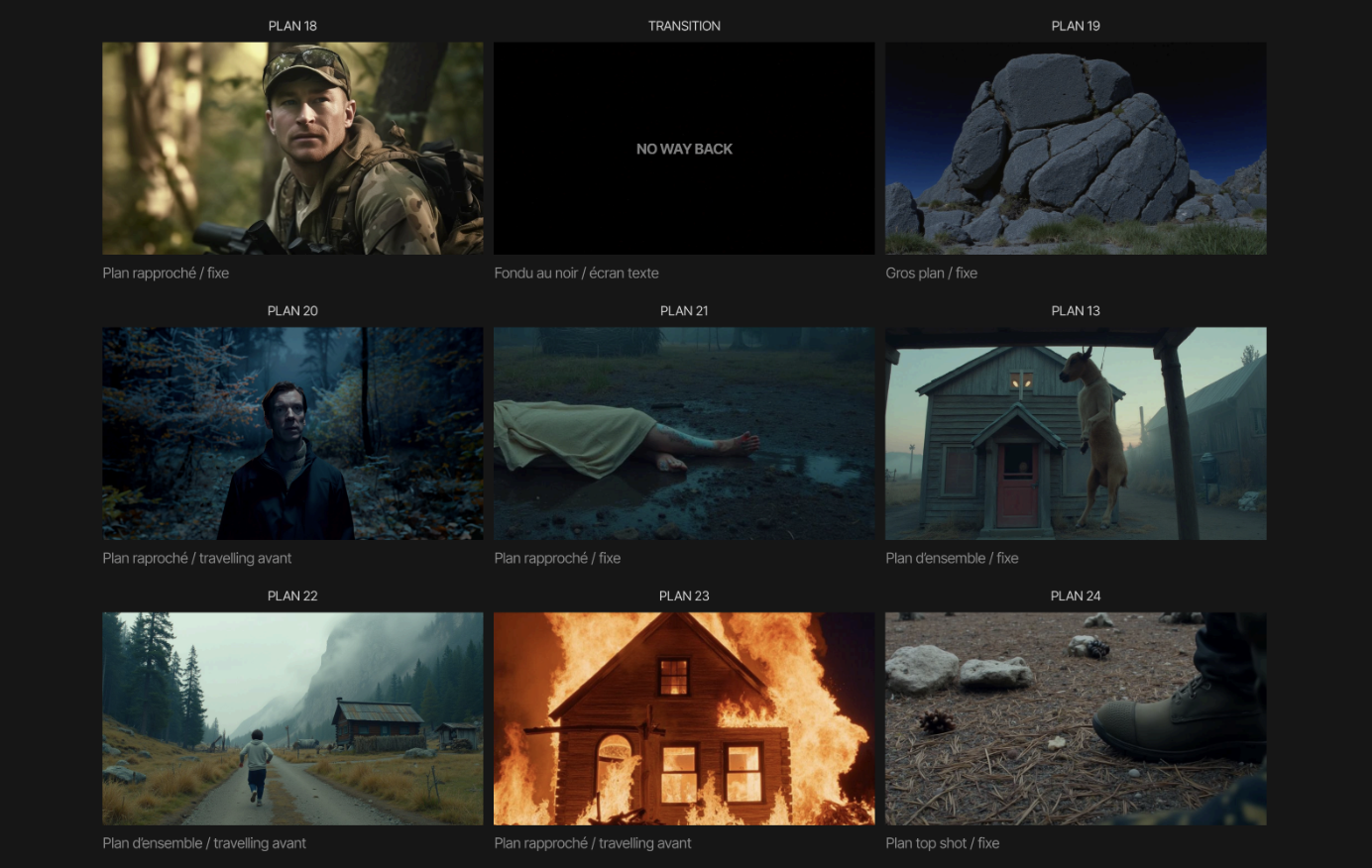
Task: Select the 'PLAN 23' heading
Action: [x=684, y=596]
